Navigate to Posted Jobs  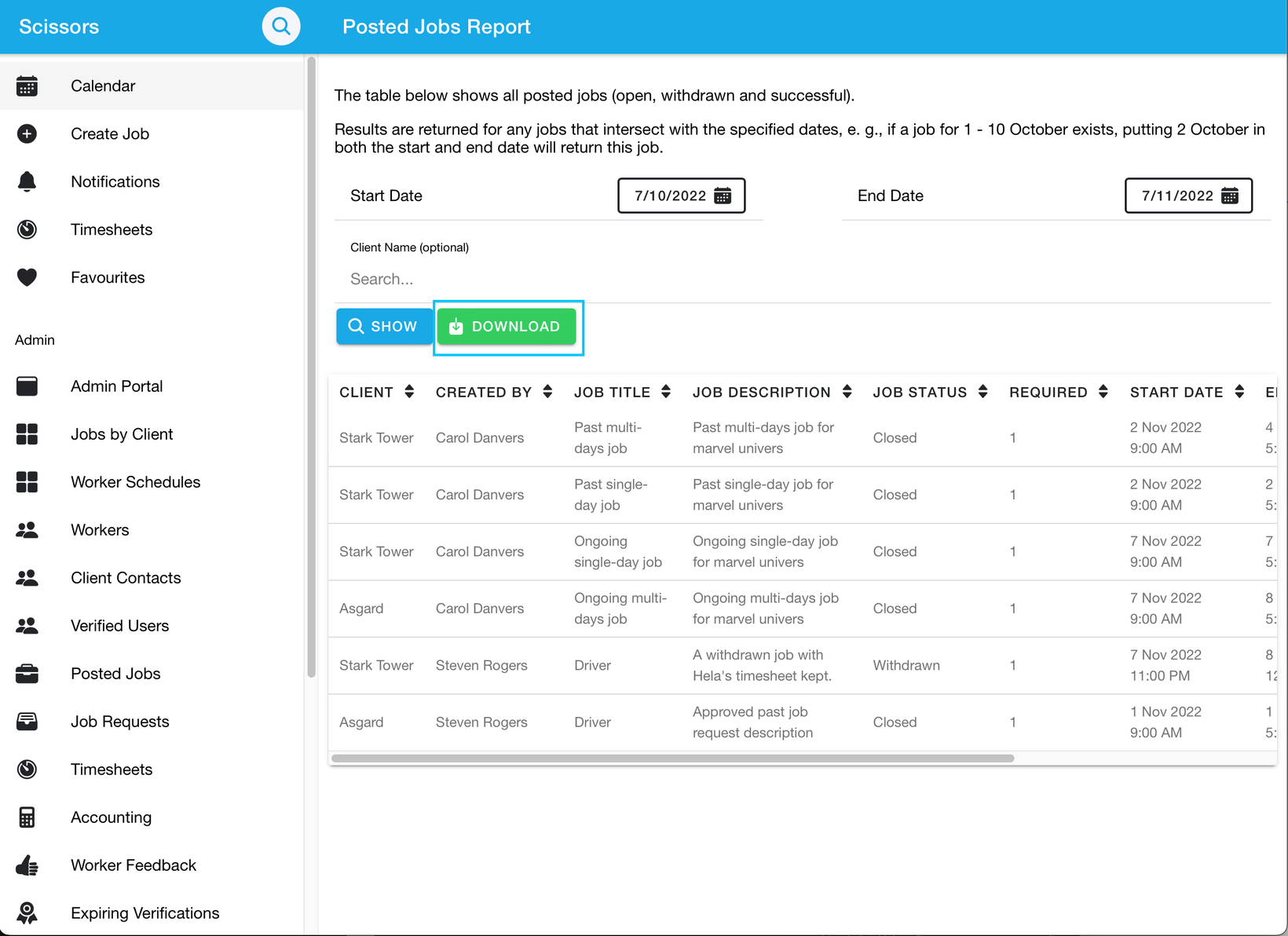coord(152,674)
